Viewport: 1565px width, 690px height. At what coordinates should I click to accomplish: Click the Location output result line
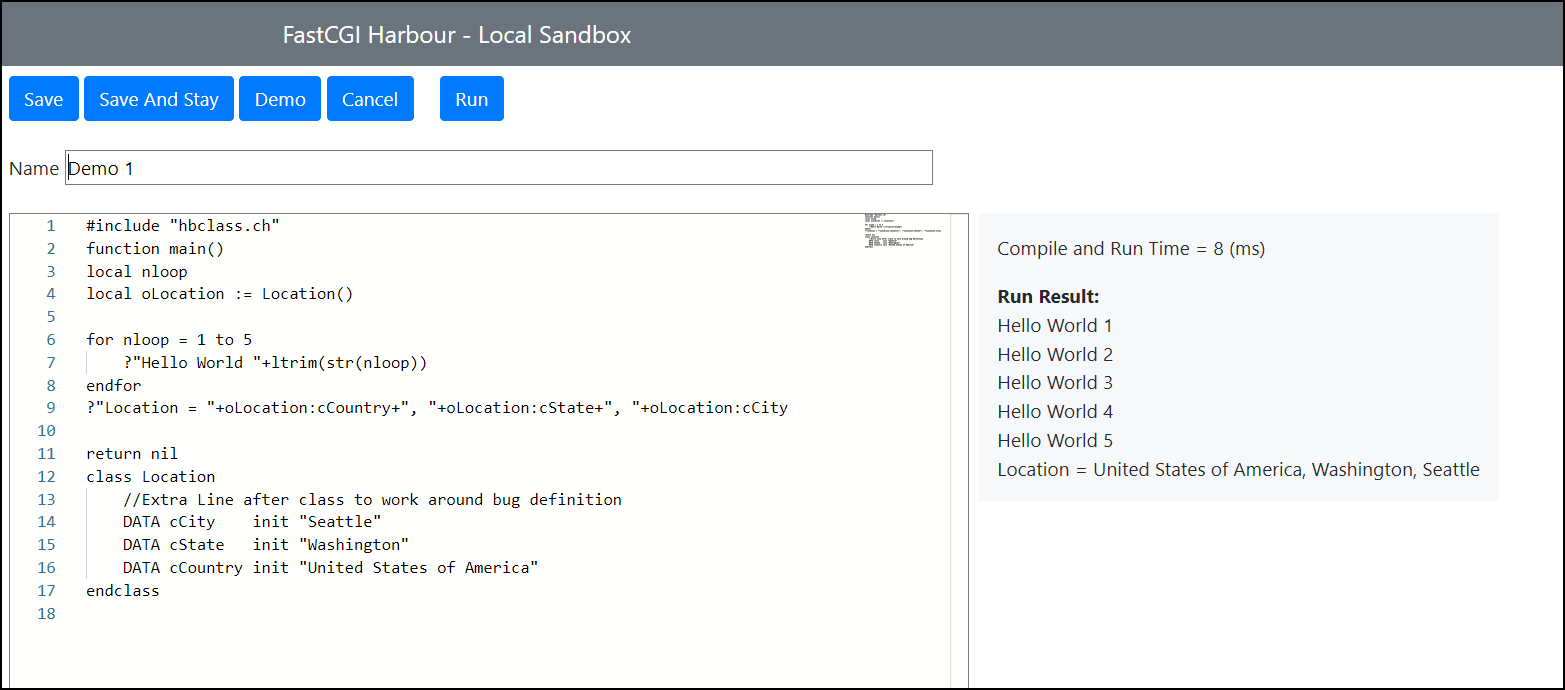pos(1238,470)
